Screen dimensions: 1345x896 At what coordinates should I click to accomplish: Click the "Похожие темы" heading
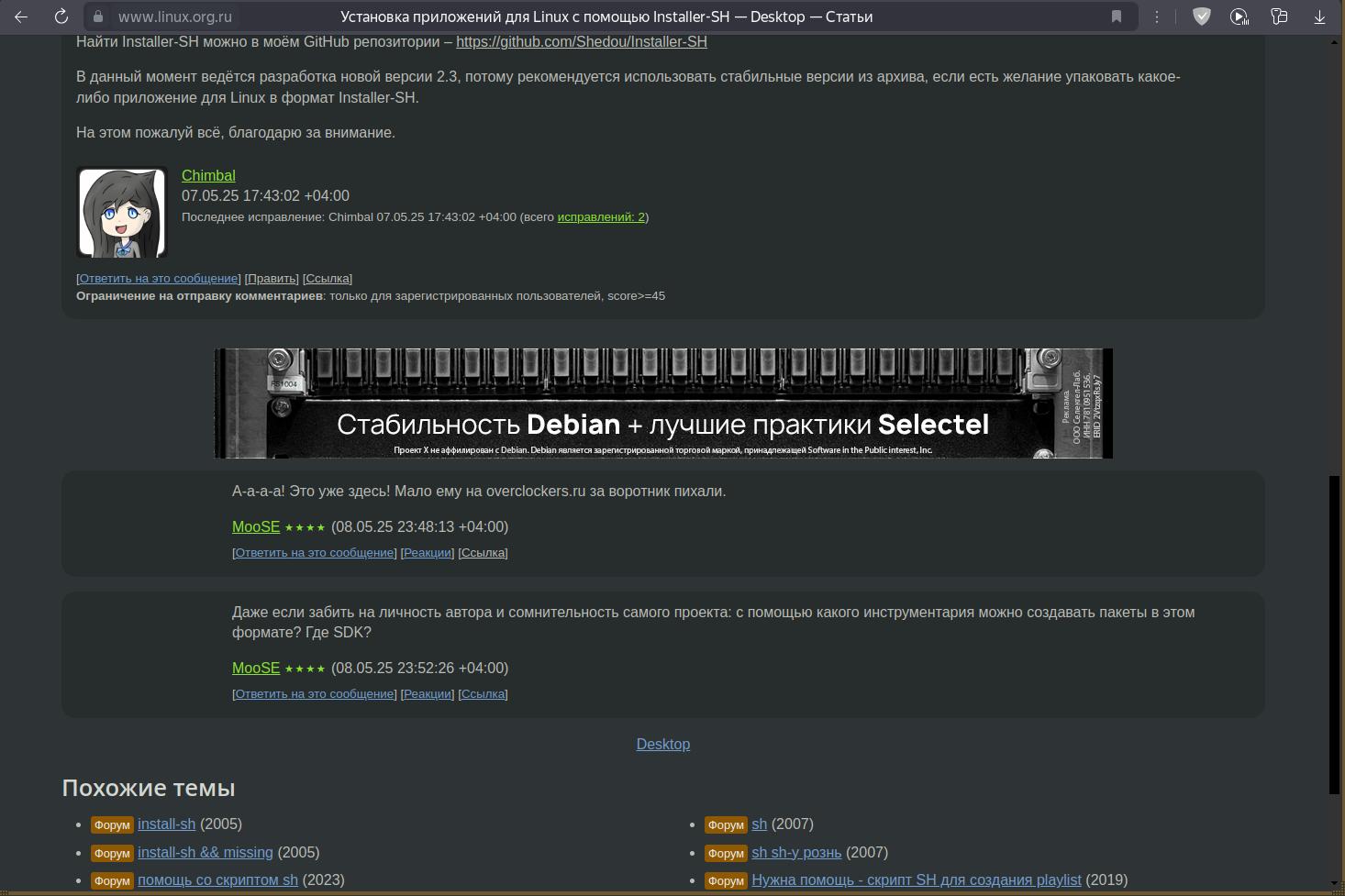click(149, 788)
